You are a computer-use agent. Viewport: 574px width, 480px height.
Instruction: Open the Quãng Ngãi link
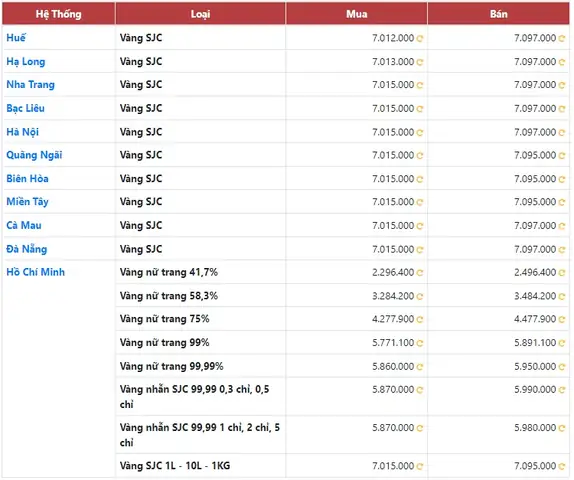[34, 155]
